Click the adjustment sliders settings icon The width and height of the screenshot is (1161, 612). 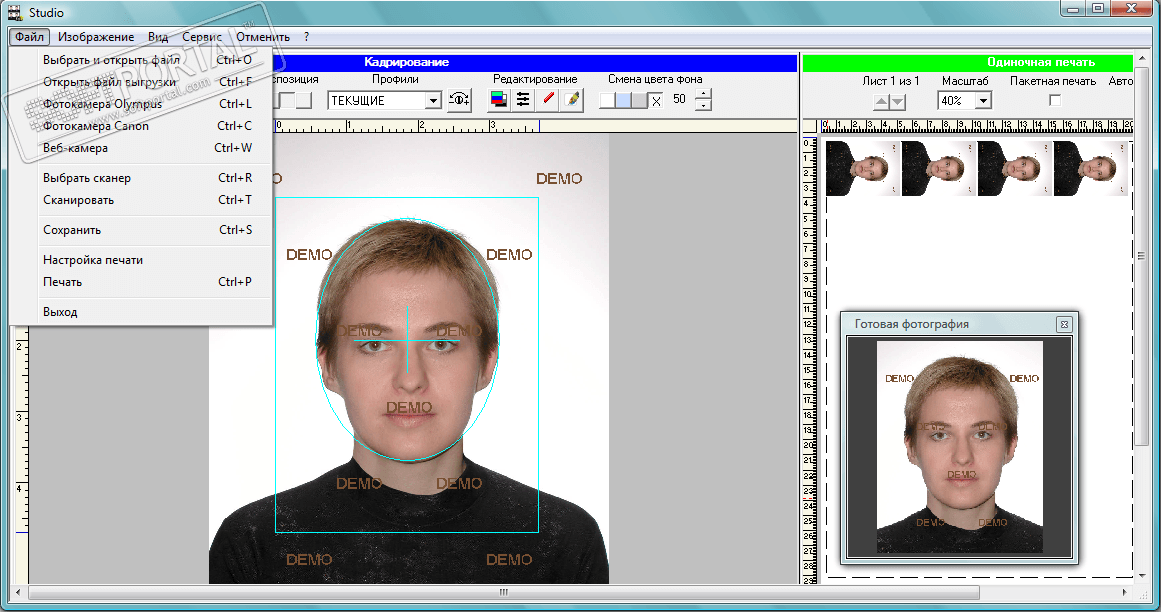pos(522,100)
